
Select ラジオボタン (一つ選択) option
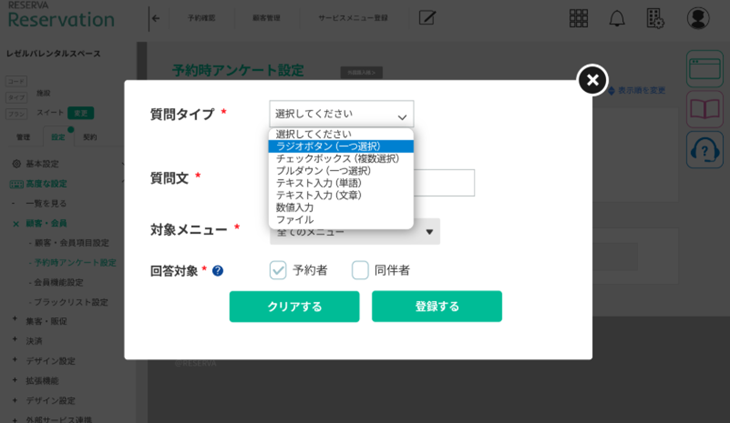pos(328,146)
